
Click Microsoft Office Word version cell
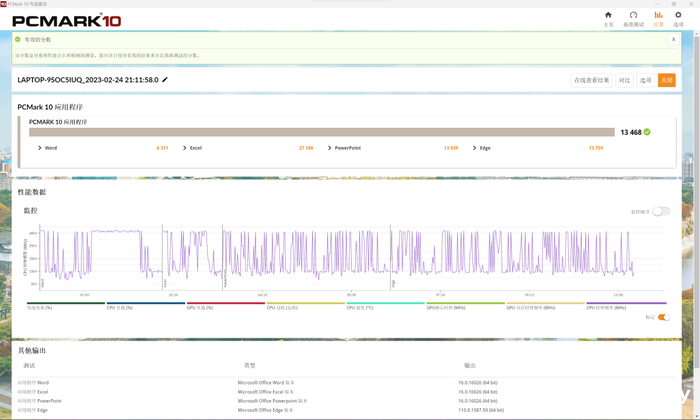click(x=266, y=383)
